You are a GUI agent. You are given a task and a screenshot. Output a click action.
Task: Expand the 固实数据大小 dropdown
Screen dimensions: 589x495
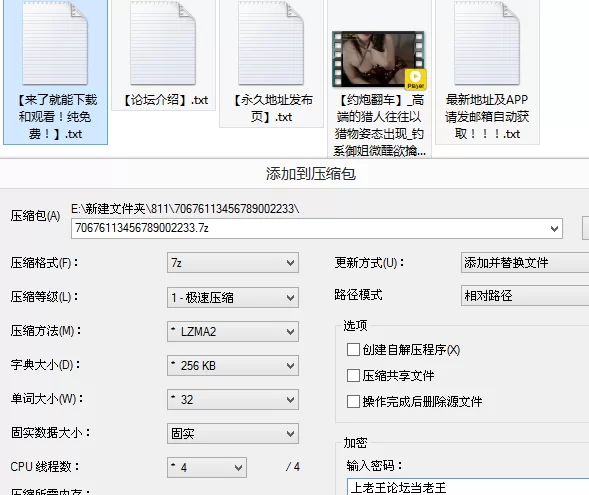pyautogui.click(x=233, y=433)
